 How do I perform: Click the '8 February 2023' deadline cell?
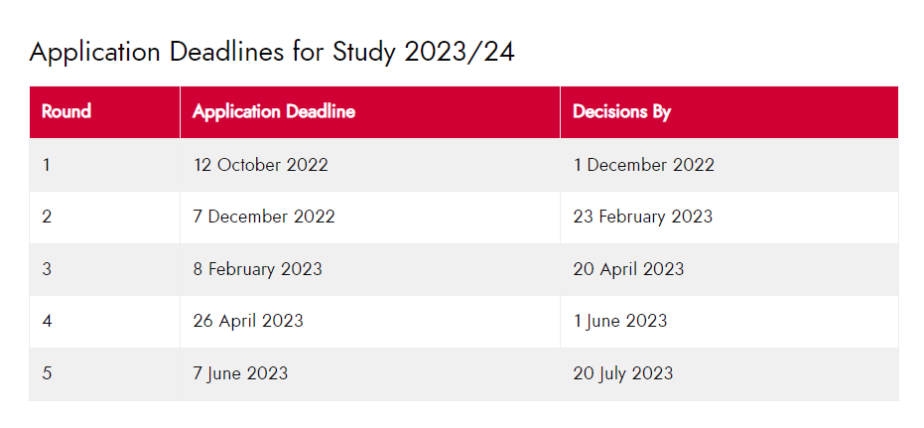[x=257, y=269]
